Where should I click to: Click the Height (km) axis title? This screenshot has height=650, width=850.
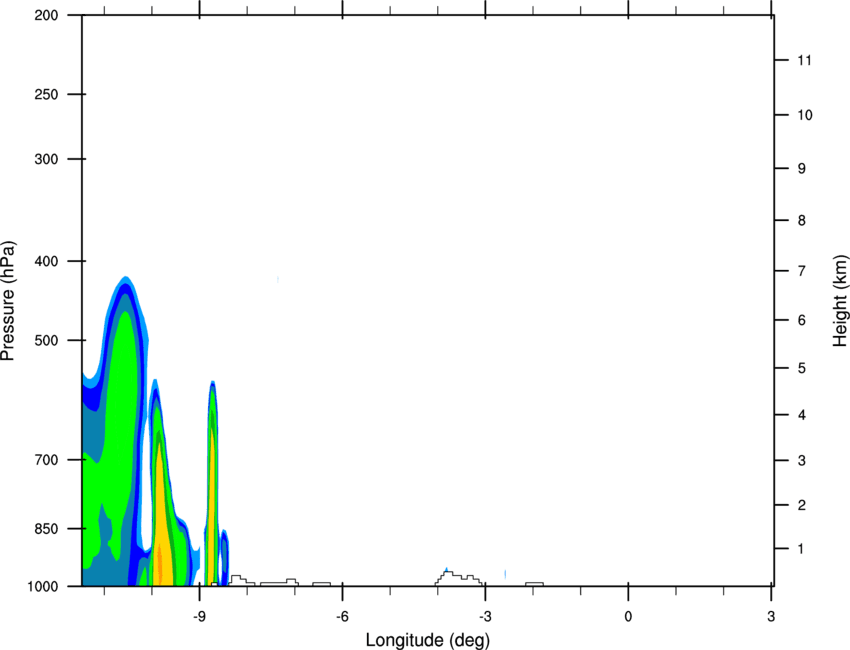pos(840,301)
